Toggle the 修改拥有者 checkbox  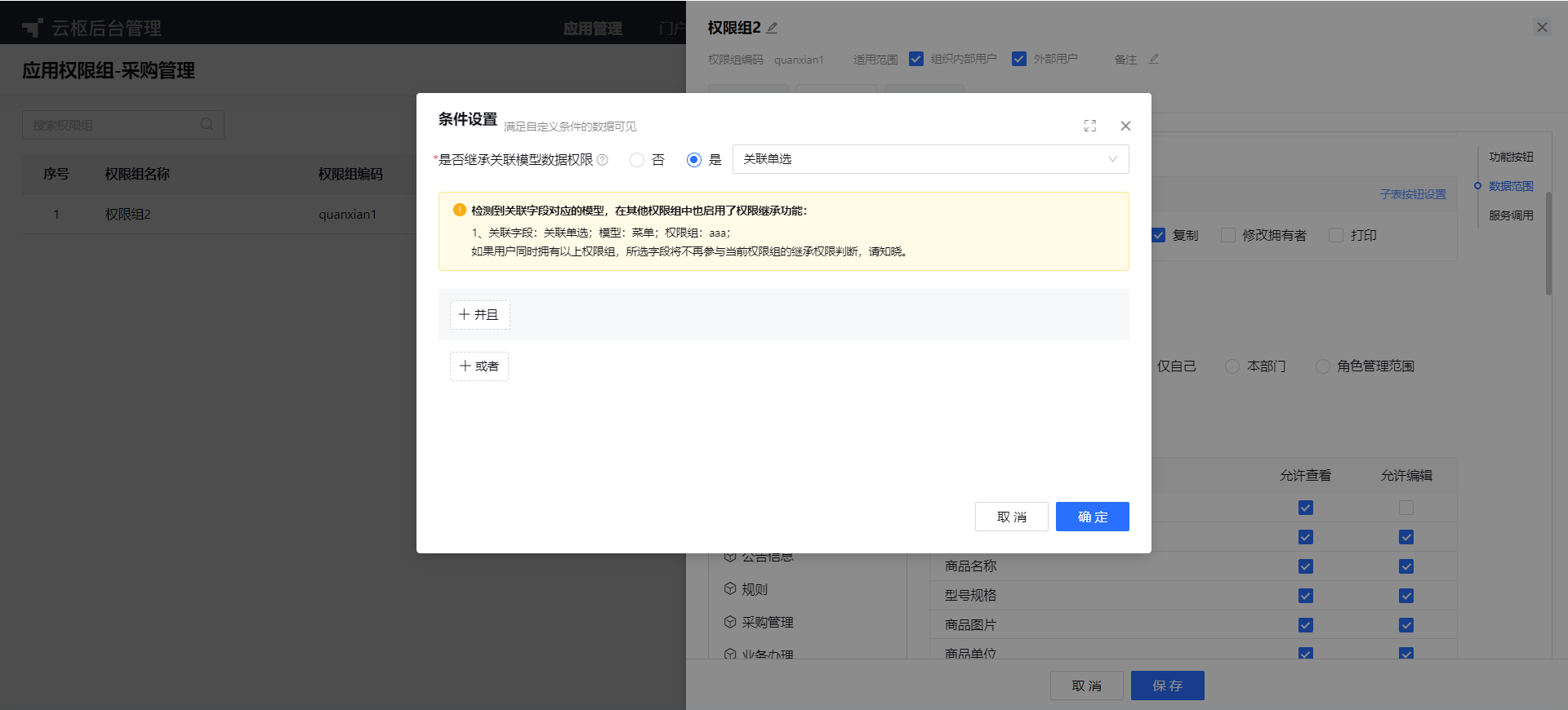click(1228, 235)
